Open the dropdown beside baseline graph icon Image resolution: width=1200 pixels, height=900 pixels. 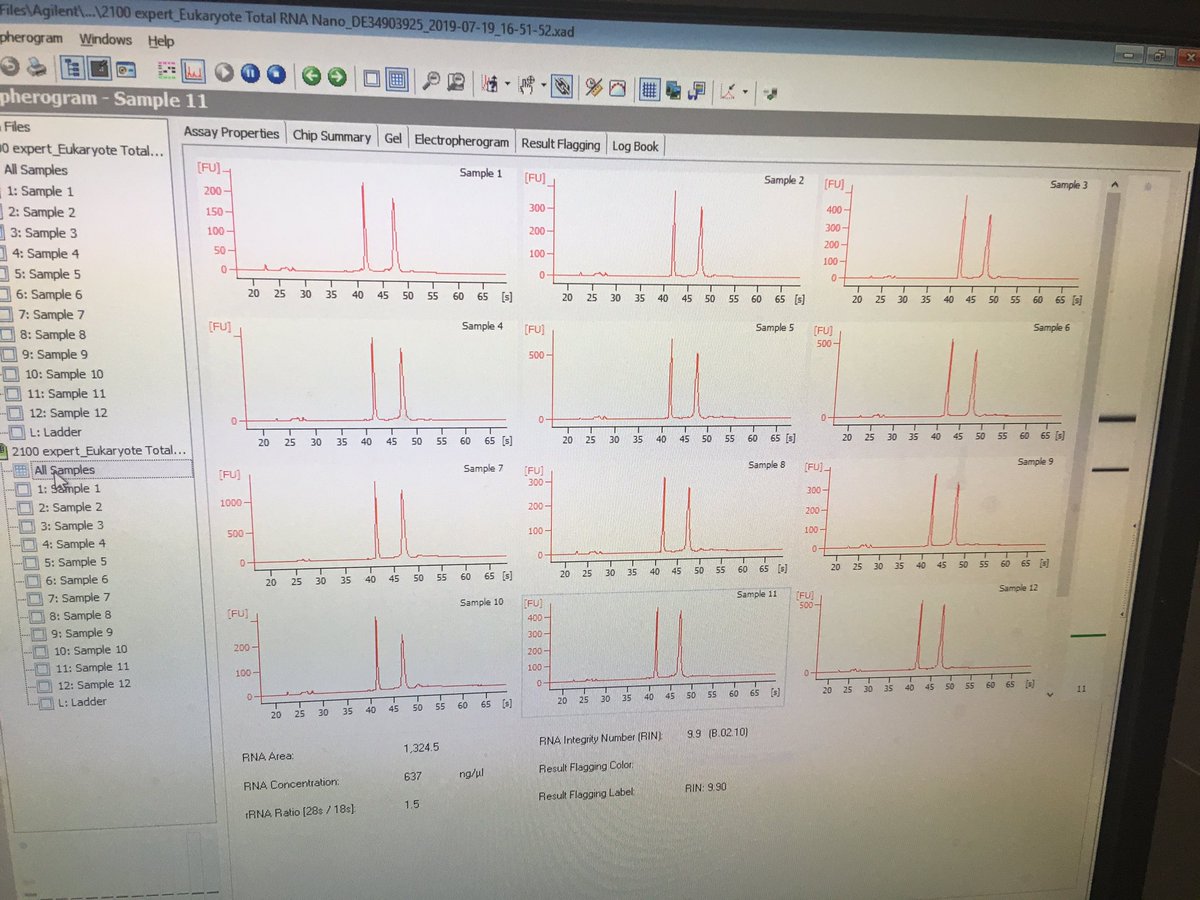tap(745, 92)
